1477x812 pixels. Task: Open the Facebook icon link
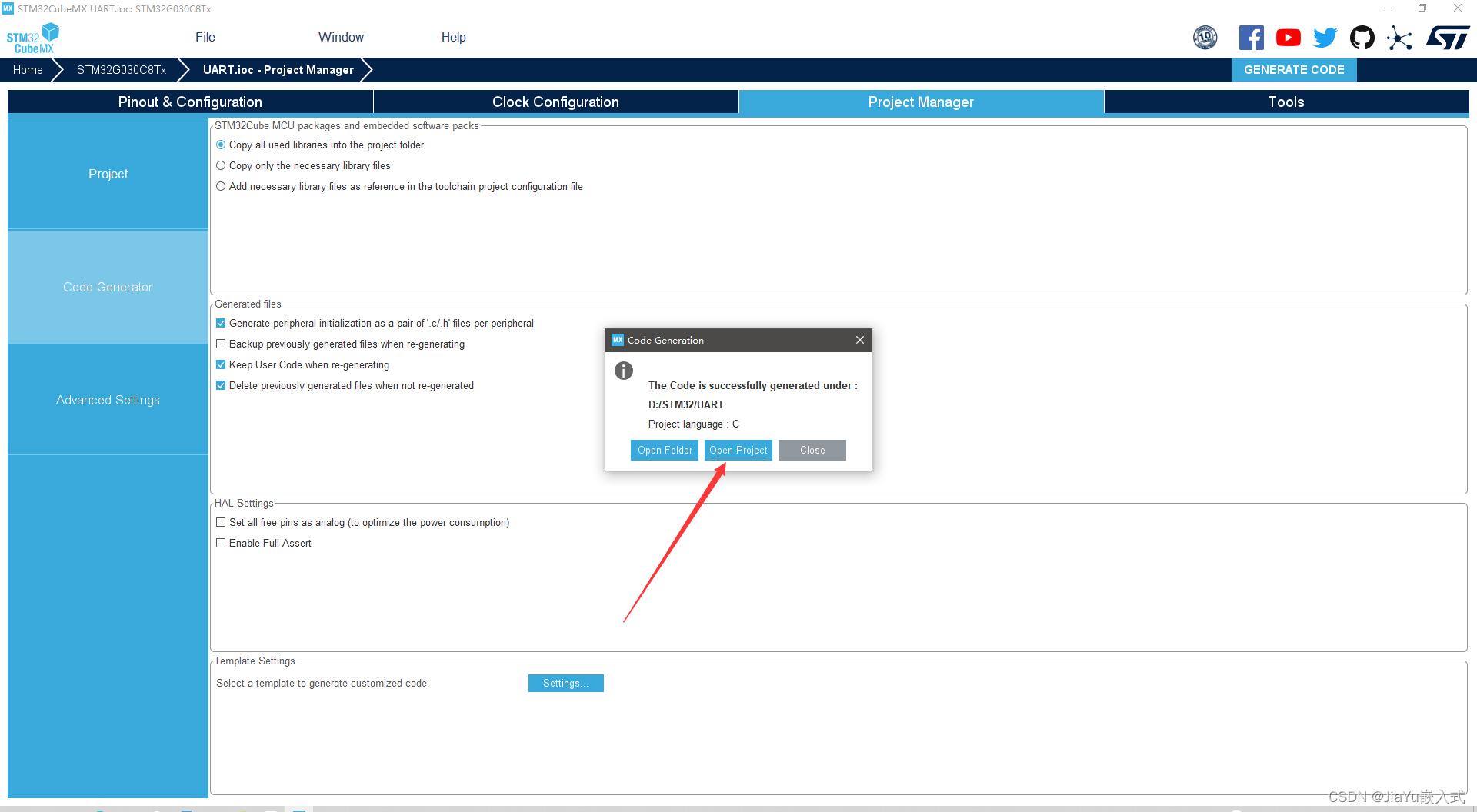(1252, 38)
